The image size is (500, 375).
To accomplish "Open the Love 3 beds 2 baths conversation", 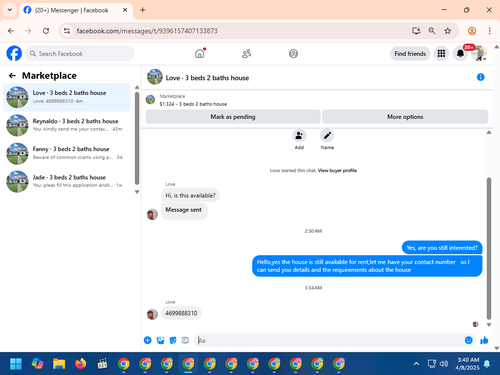I will (x=67, y=97).
